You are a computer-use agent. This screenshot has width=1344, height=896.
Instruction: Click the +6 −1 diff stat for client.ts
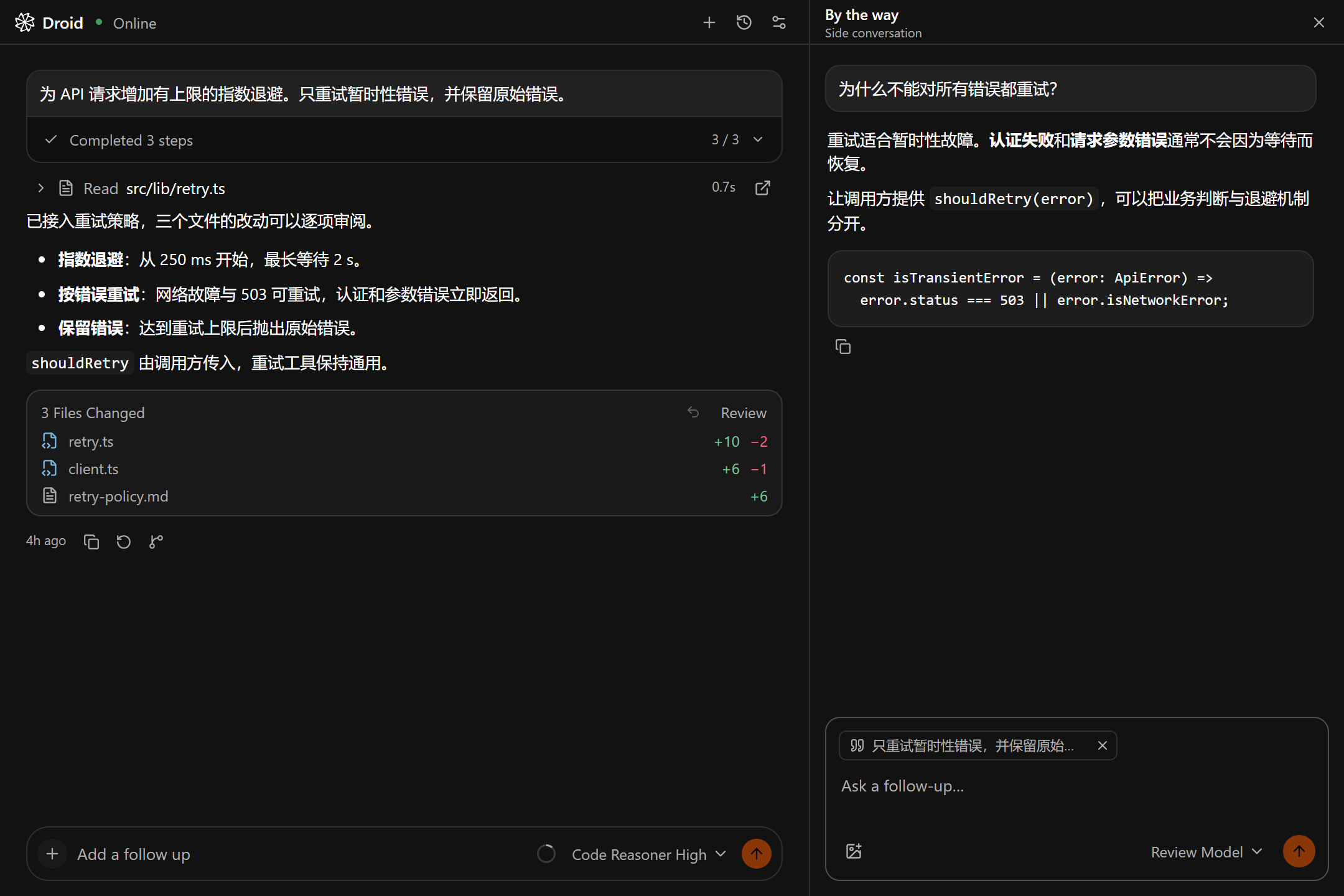point(744,469)
